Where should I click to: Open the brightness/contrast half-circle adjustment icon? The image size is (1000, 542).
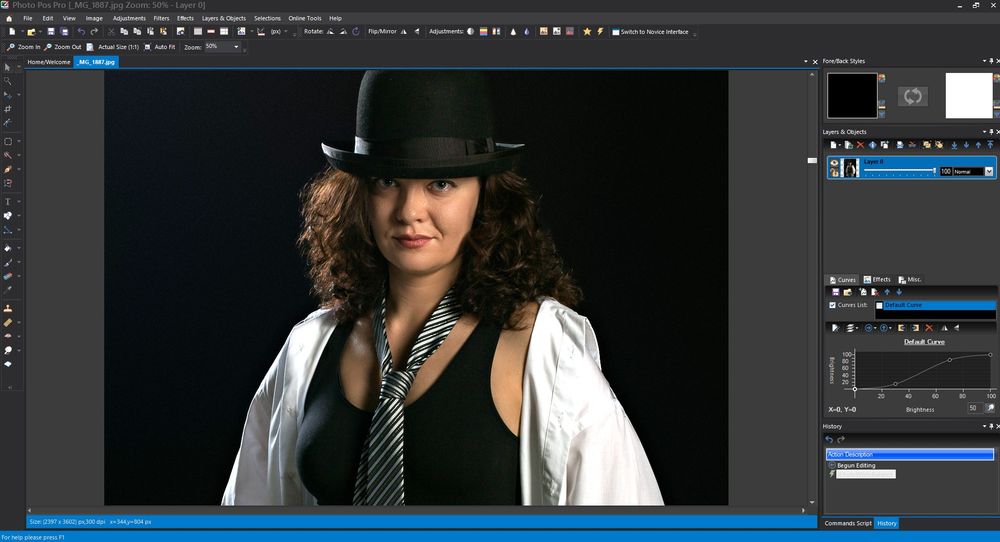(x=471, y=31)
